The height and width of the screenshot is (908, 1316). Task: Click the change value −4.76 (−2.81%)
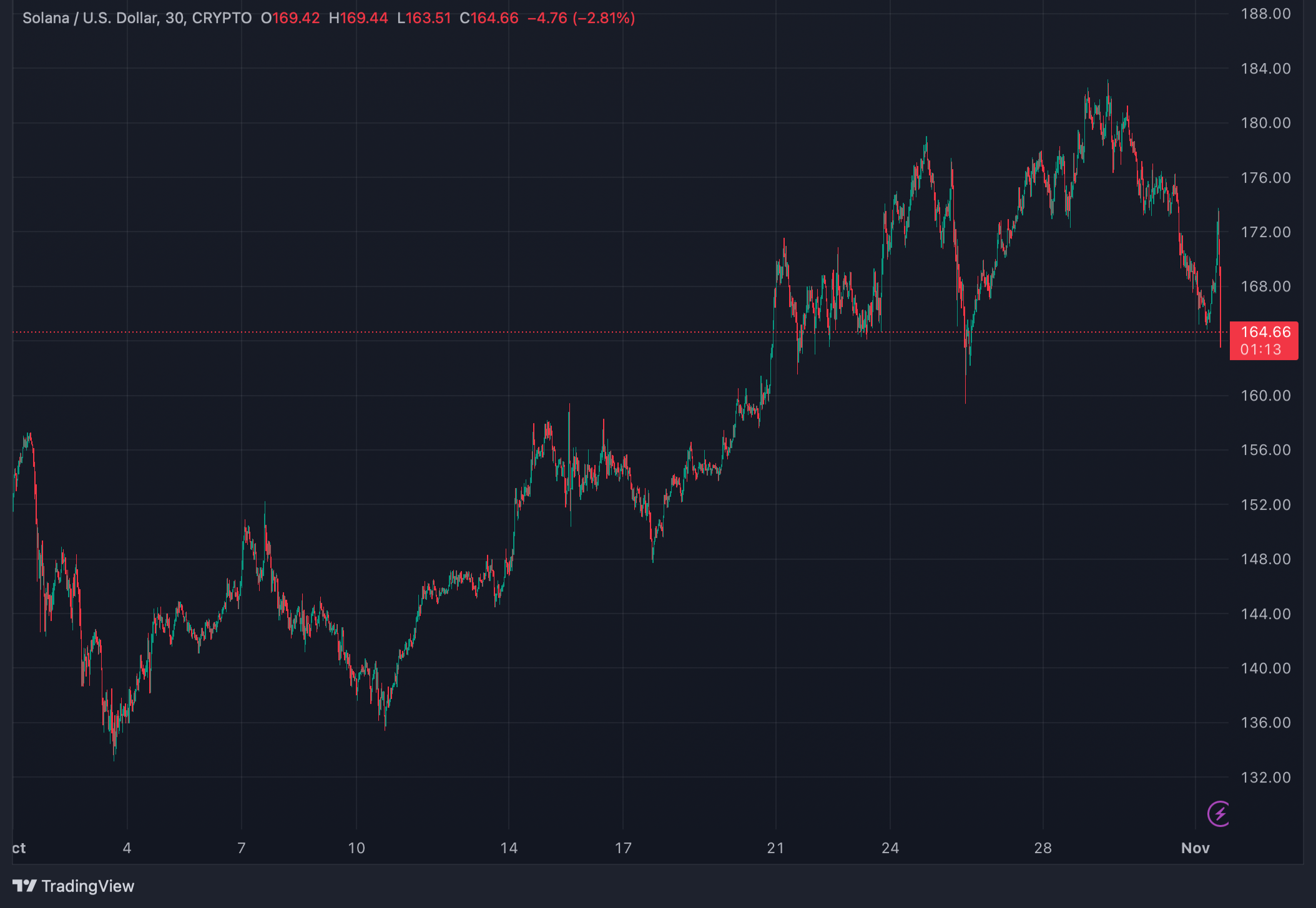click(581, 18)
